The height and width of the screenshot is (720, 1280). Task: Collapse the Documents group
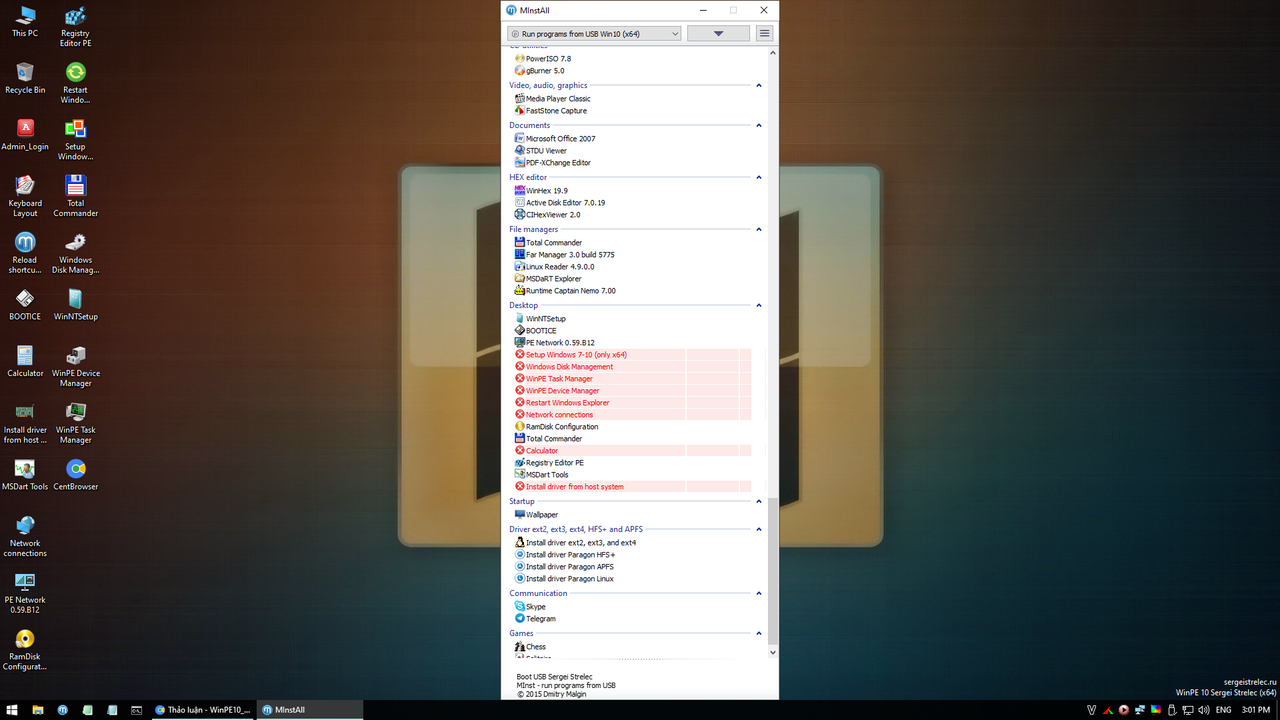759,126
